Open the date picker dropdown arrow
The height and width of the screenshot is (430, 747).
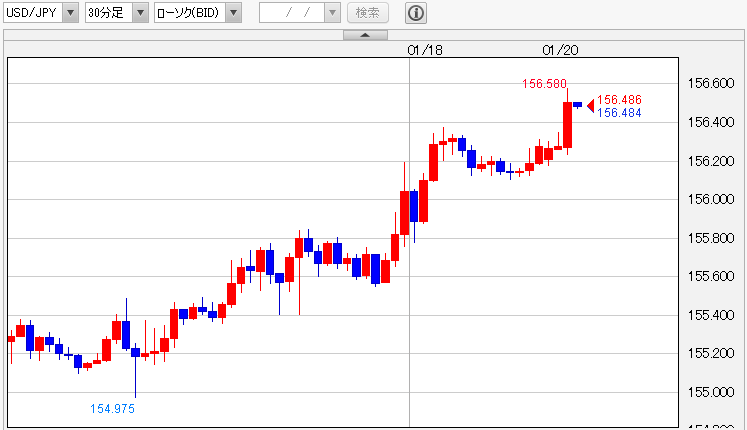tap(332, 12)
